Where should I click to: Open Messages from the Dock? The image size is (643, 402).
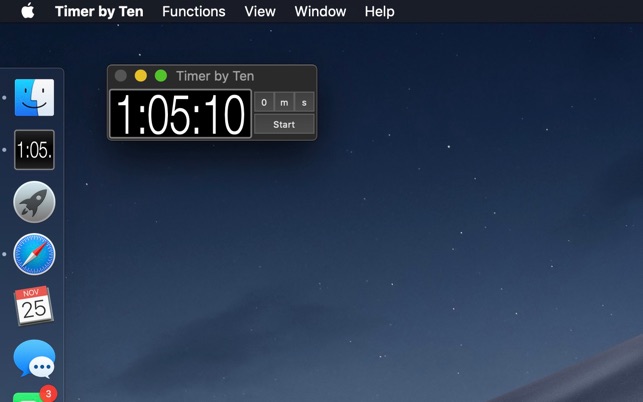(34, 359)
